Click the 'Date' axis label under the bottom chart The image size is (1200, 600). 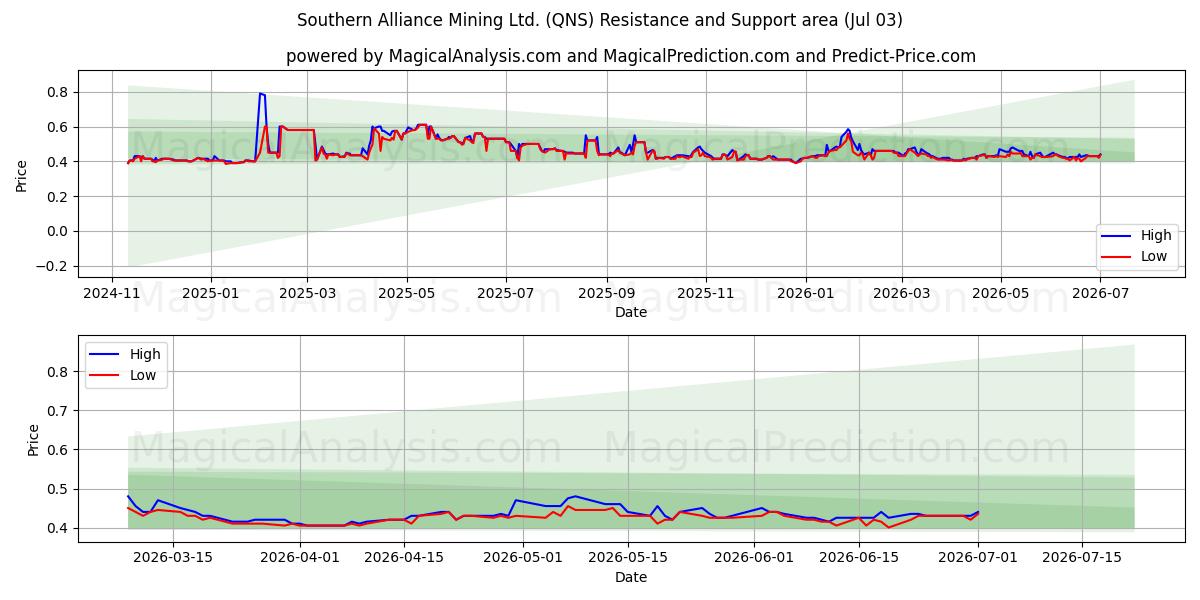click(x=631, y=578)
